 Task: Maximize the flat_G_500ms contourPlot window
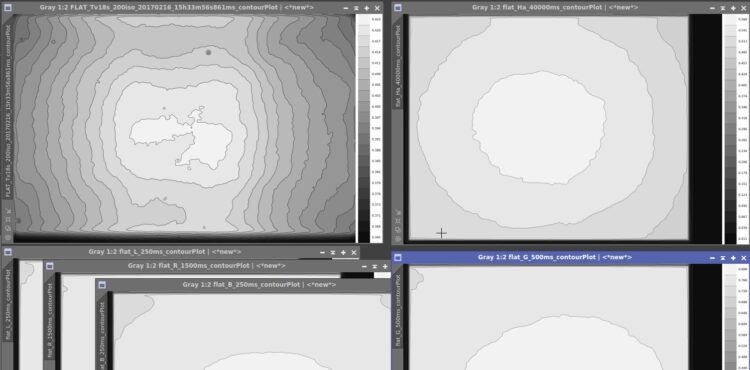(x=733, y=258)
